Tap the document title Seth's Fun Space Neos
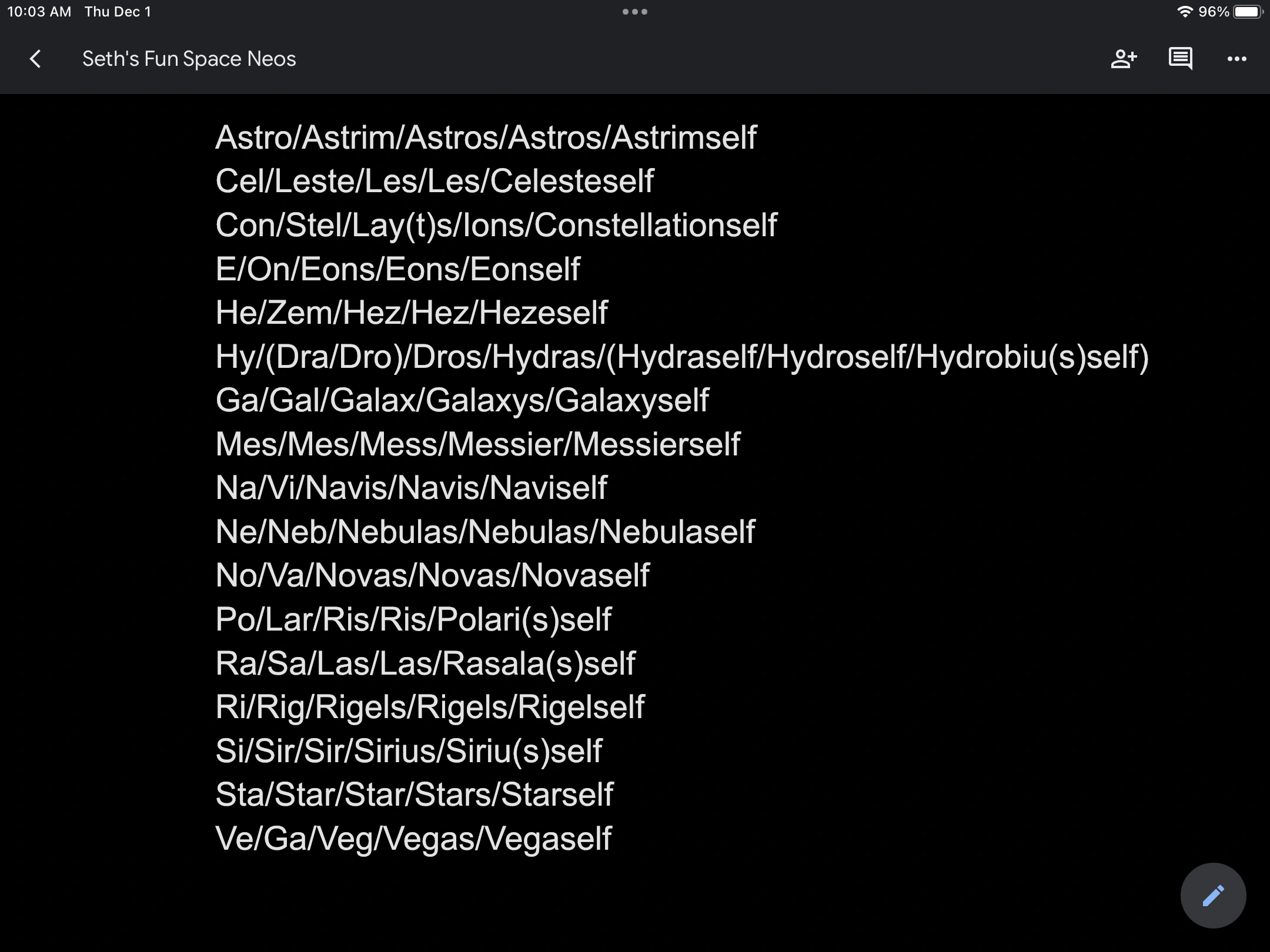Image resolution: width=1270 pixels, height=952 pixels. [x=189, y=59]
